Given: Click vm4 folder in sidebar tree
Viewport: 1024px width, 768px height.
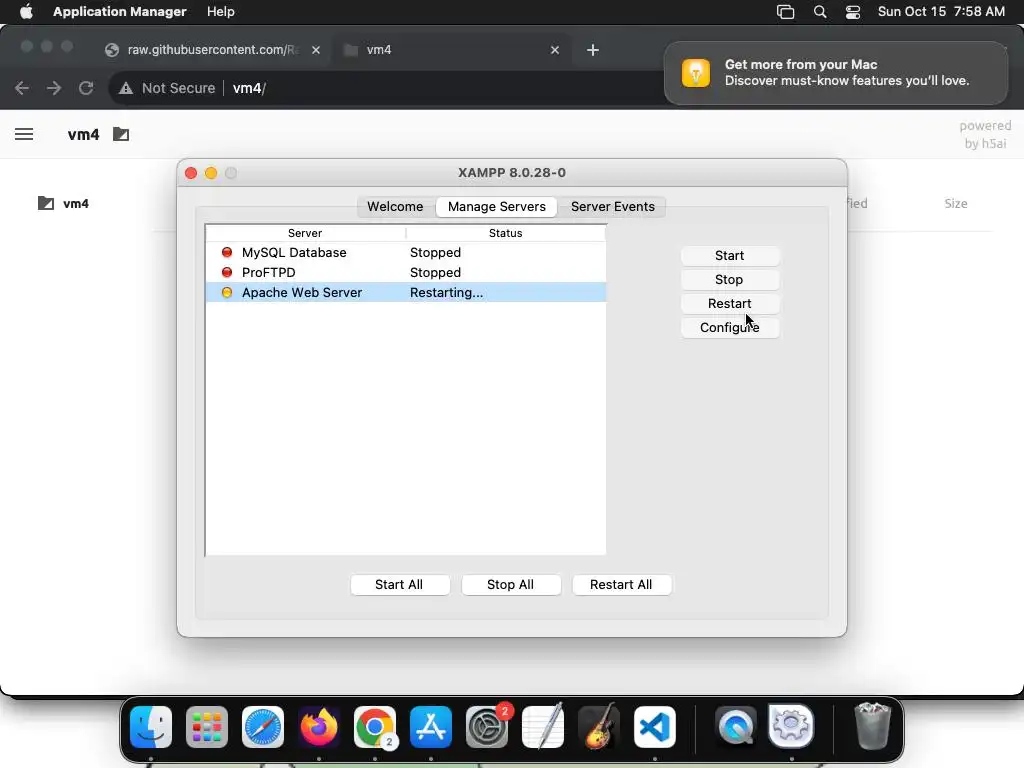Looking at the screenshot, I should point(63,204).
